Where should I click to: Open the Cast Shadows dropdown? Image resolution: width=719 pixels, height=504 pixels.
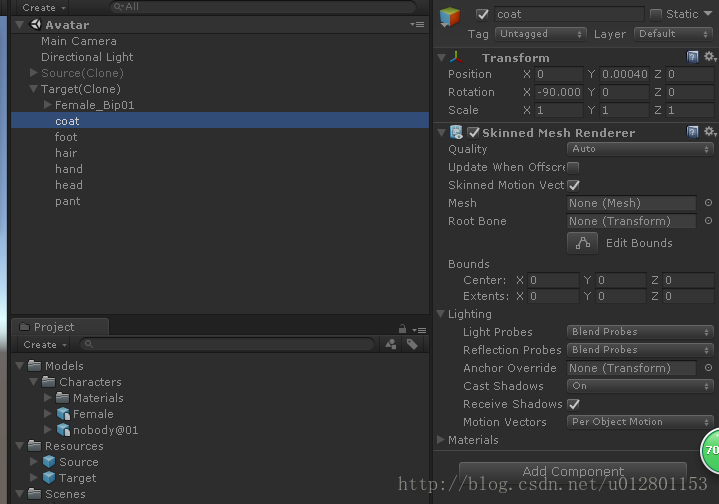pyautogui.click(x=640, y=386)
